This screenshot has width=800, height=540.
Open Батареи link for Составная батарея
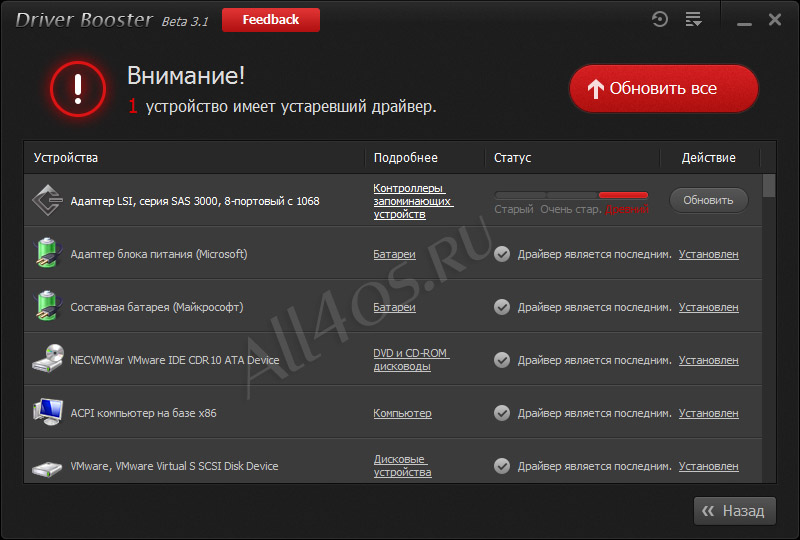394,307
